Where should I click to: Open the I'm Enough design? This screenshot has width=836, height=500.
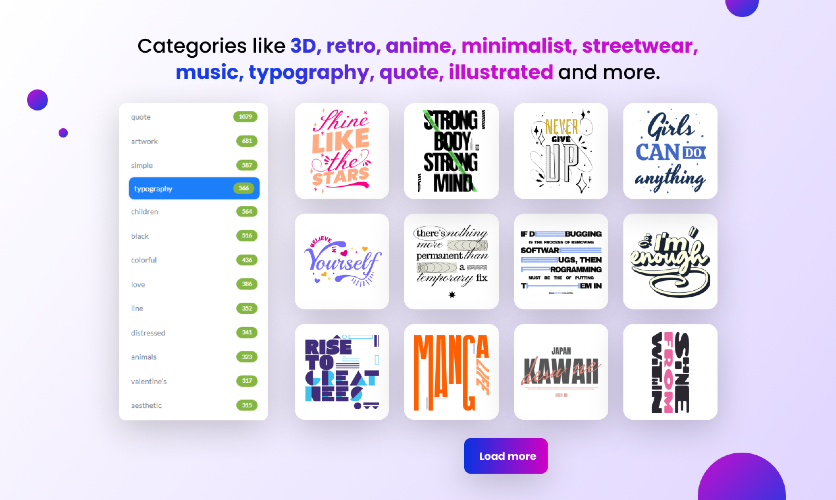click(x=670, y=261)
